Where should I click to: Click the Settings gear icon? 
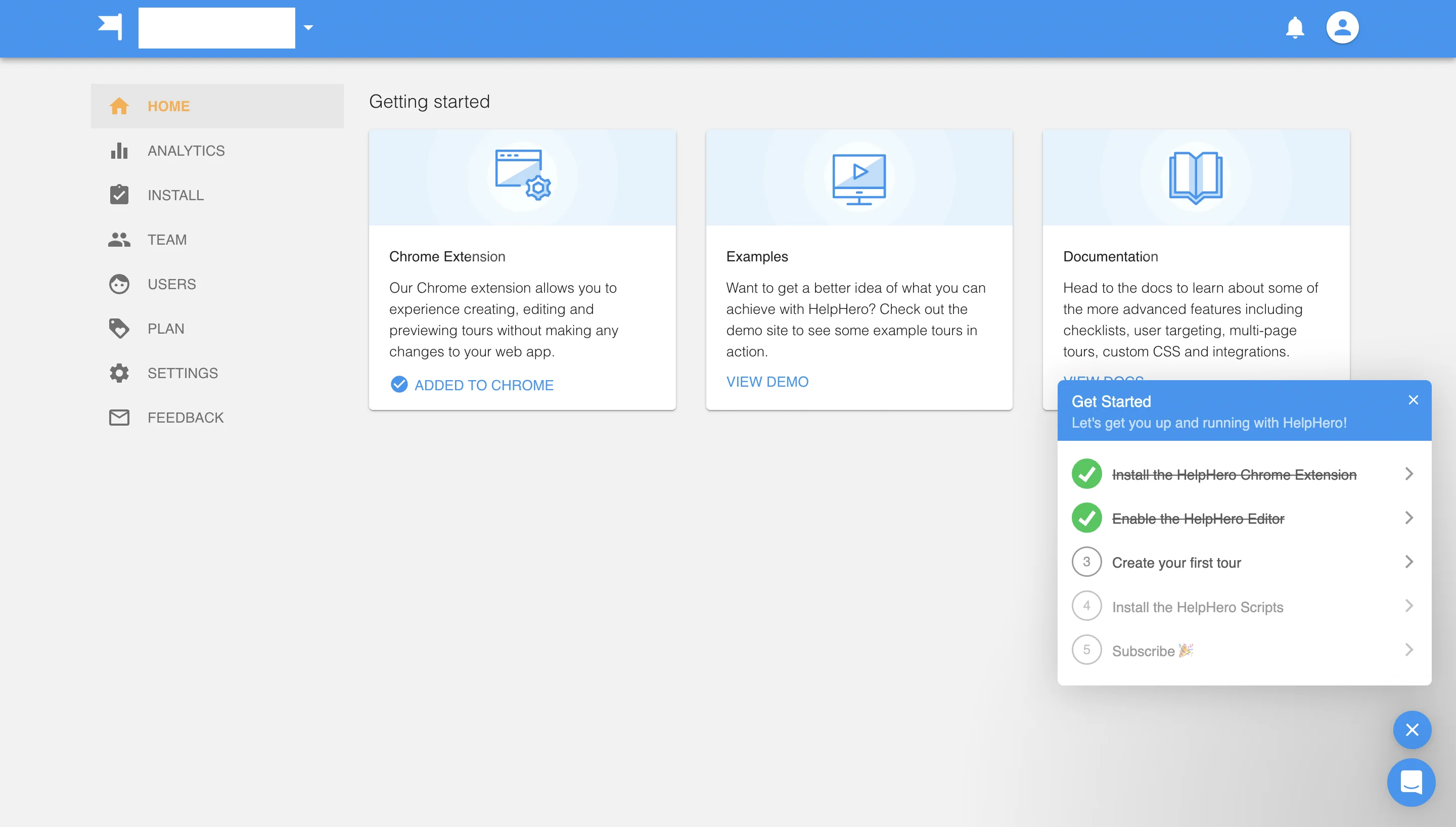pyautogui.click(x=119, y=373)
